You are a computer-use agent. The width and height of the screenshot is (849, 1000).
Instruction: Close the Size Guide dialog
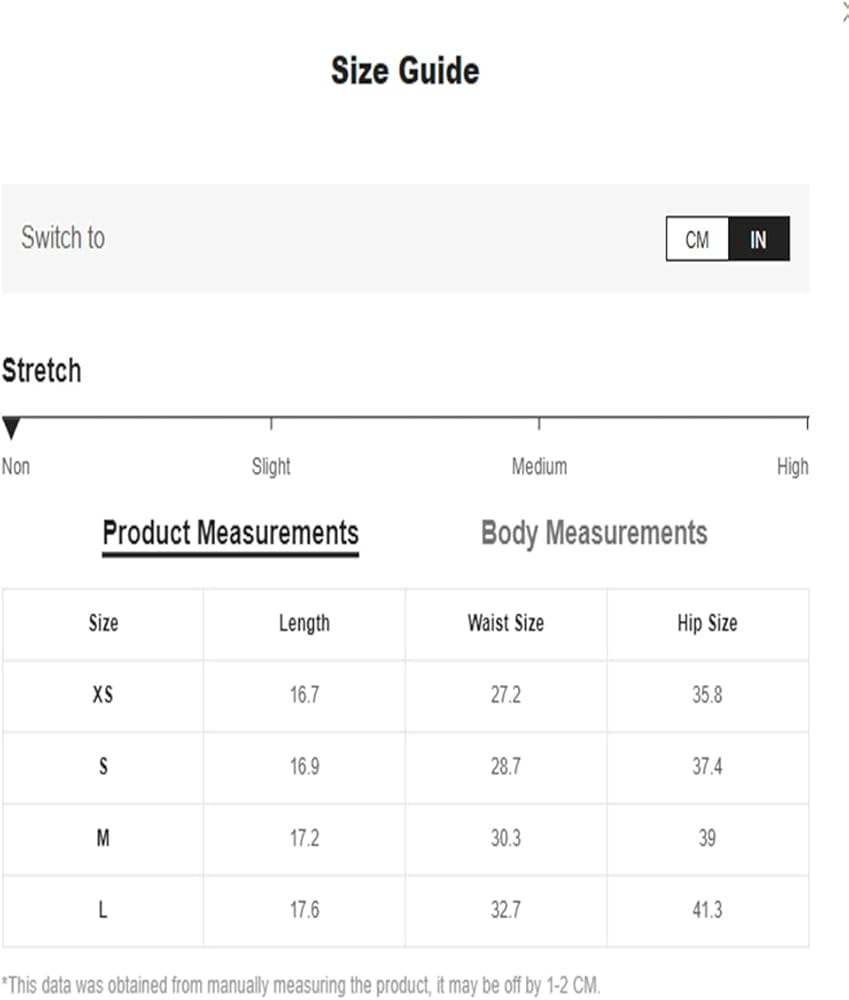(x=845, y=12)
